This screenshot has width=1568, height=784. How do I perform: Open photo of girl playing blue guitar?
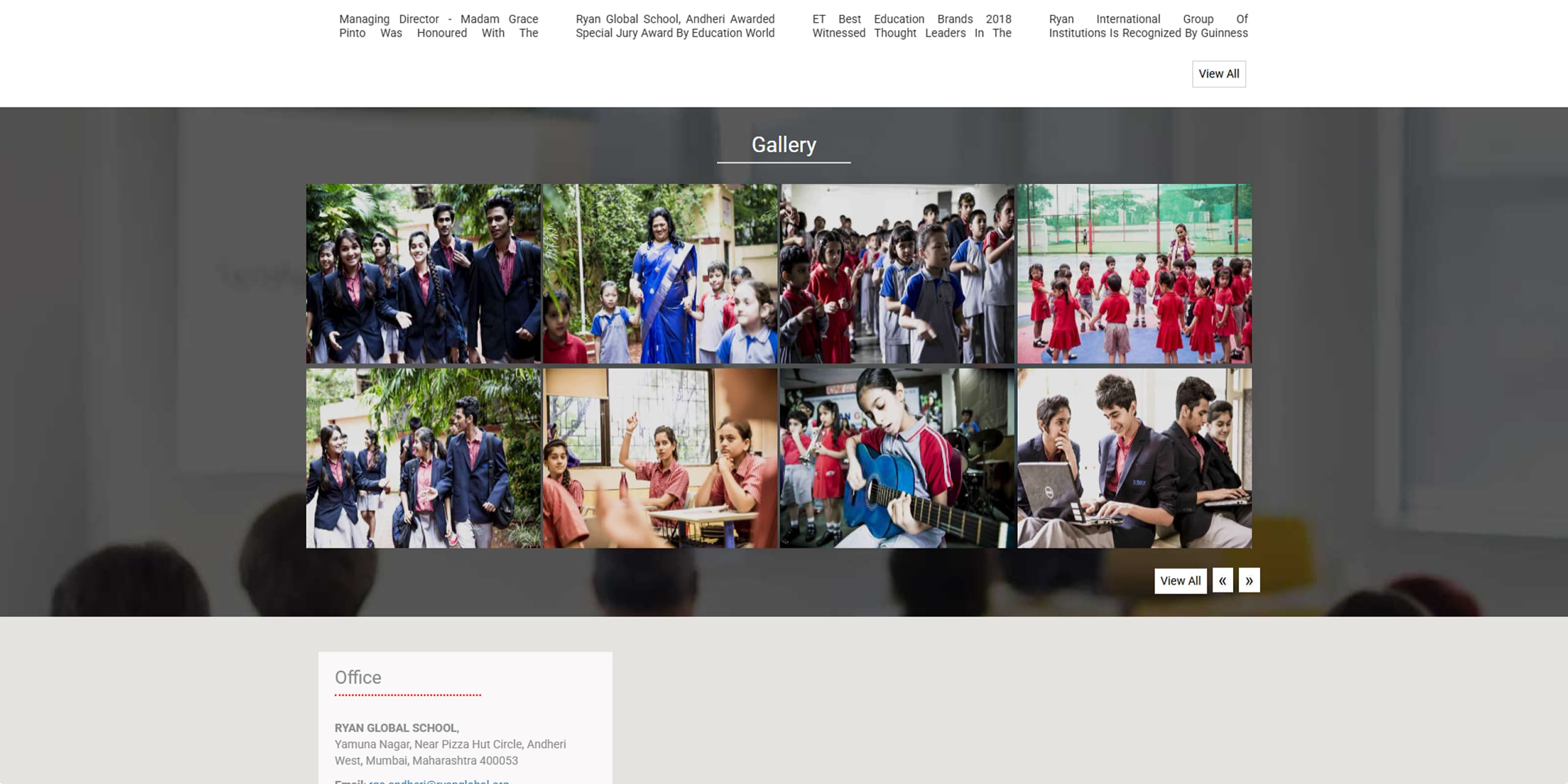pos(897,458)
